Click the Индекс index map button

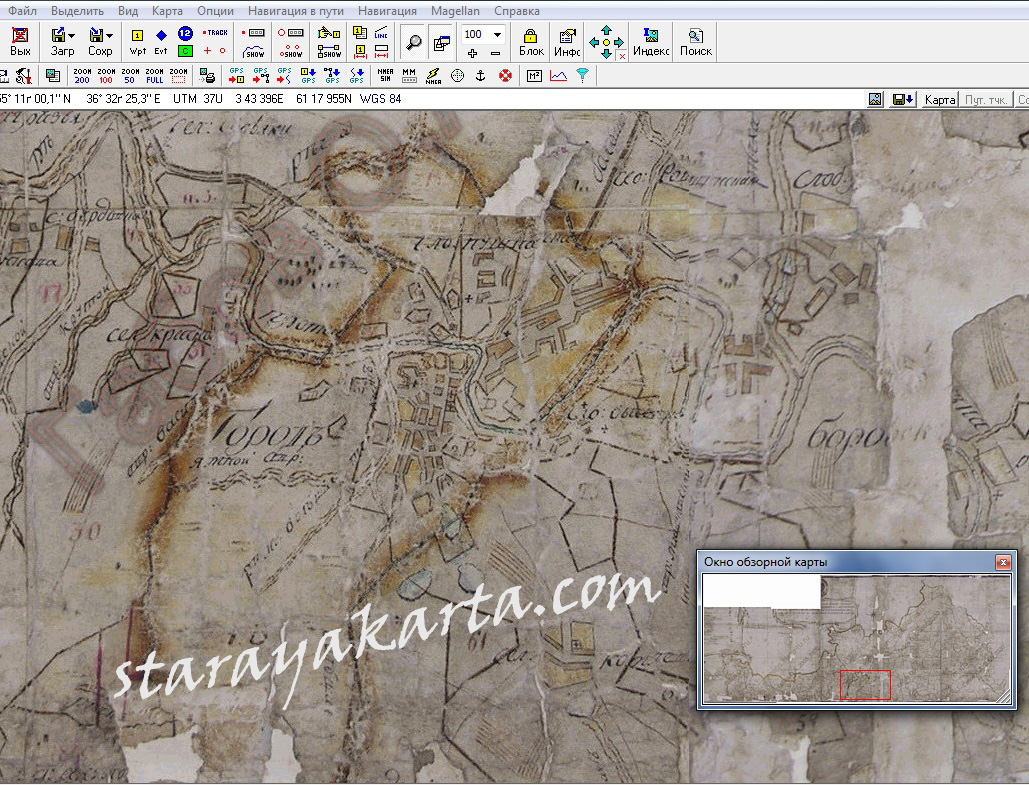point(651,43)
